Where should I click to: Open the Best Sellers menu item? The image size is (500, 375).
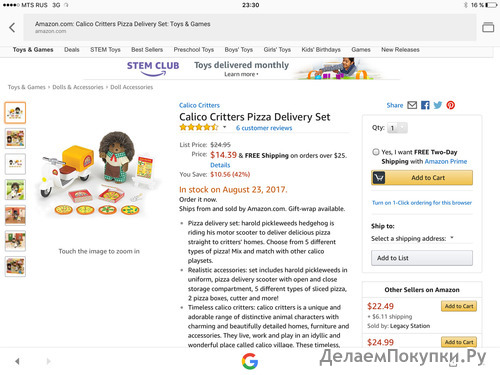[147, 50]
